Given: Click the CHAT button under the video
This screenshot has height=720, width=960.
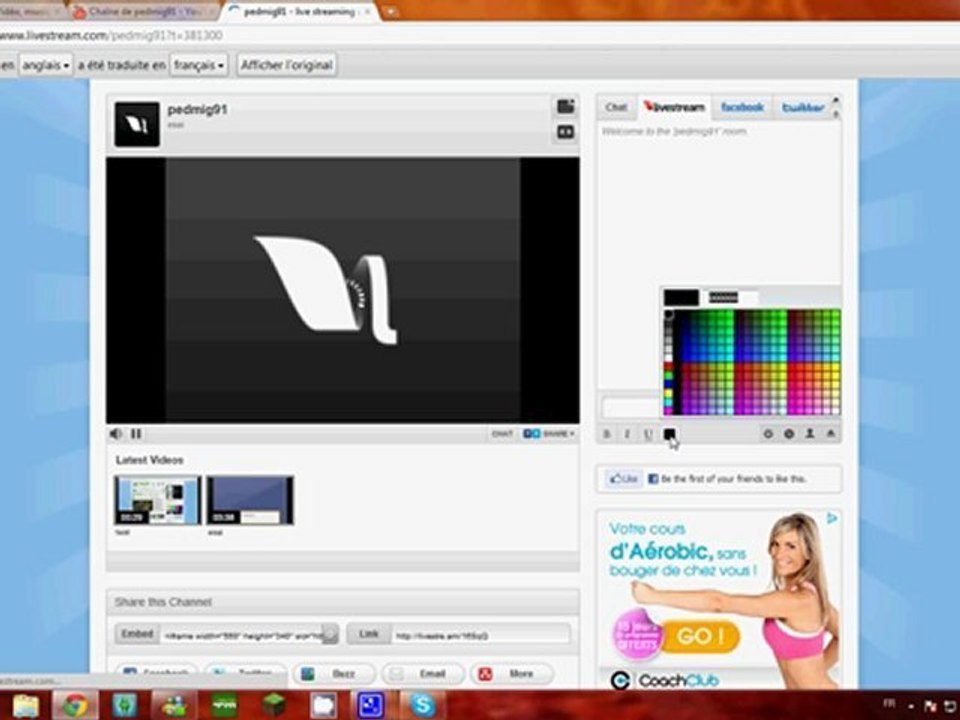Looking at the screenshot, I should pyautogui.click(x=502, y=433).
